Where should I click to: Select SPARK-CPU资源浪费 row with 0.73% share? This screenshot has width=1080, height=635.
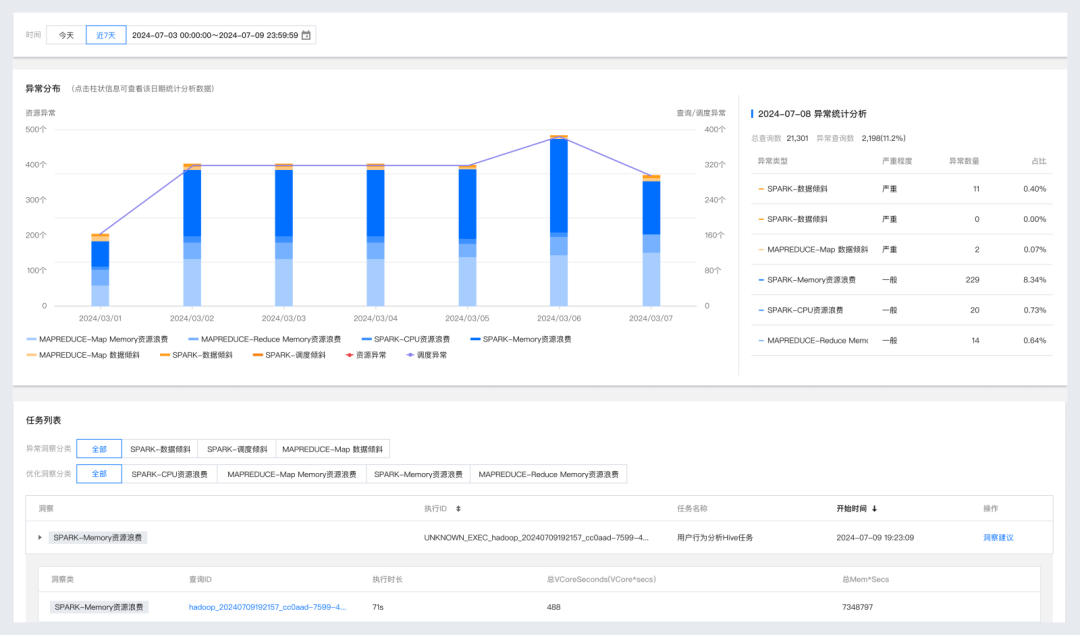point(902,310)
